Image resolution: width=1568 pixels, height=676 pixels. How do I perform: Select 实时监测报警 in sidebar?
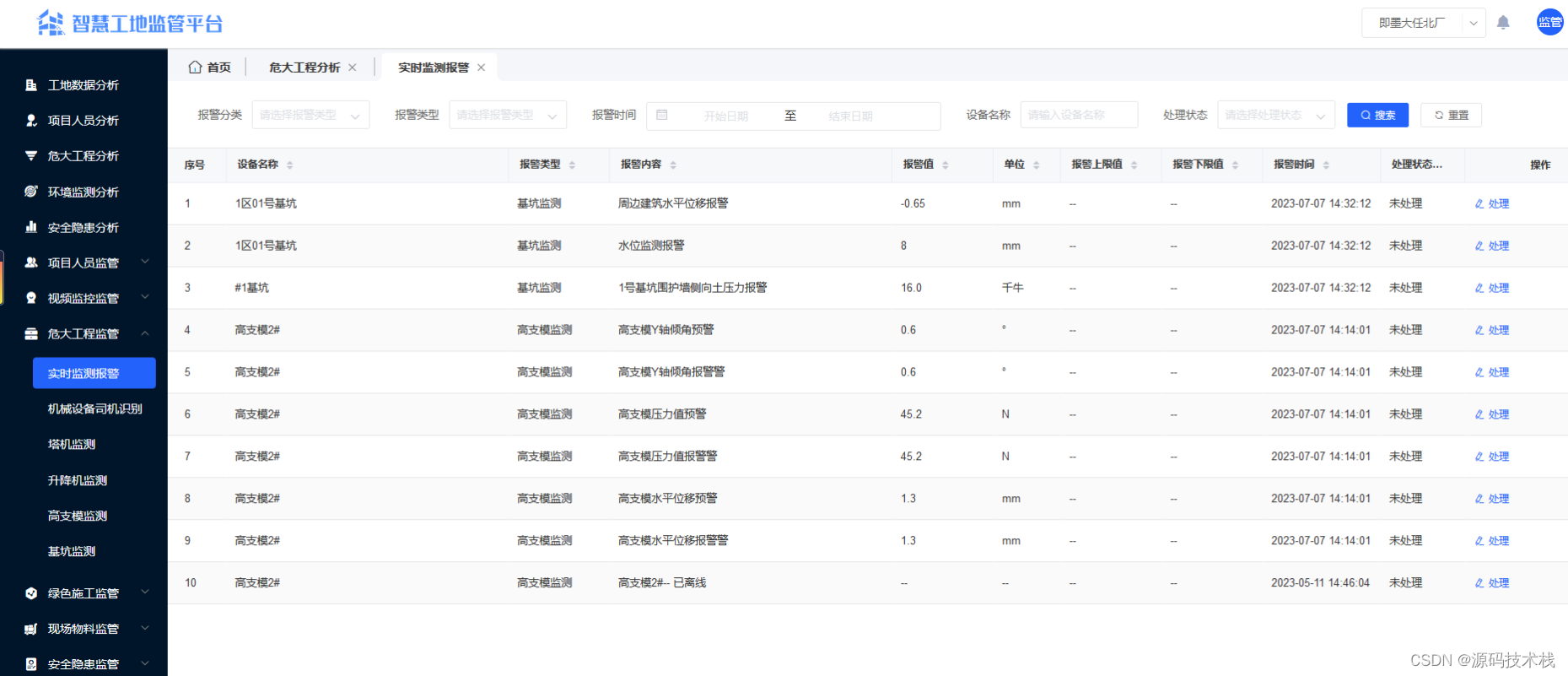point(94,373)
